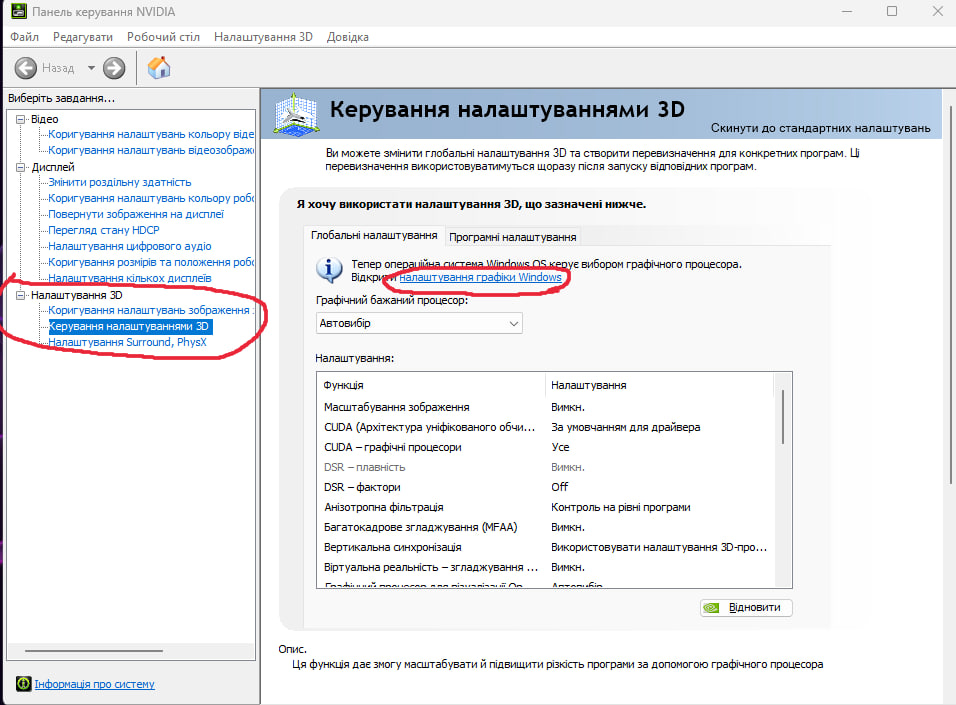Click За умовчанням для драйвера value
Screen dimensions: 956x705
click(x=626, y=427)
